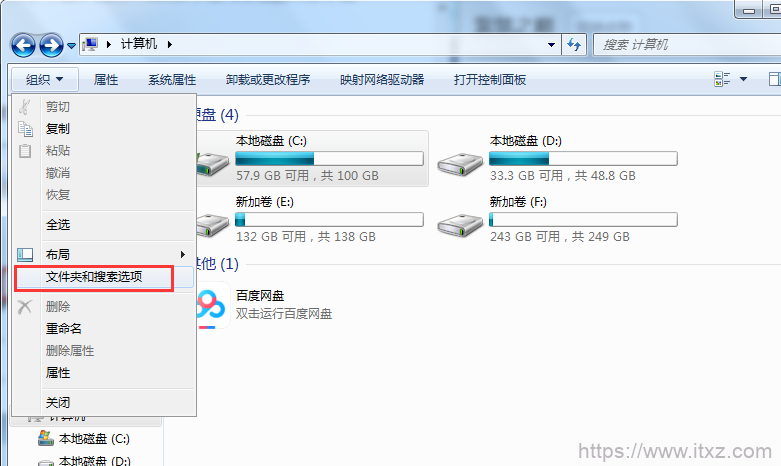Click the Back navigation arrow
This screenshot has width=781, height=466.
pos(23,46)
